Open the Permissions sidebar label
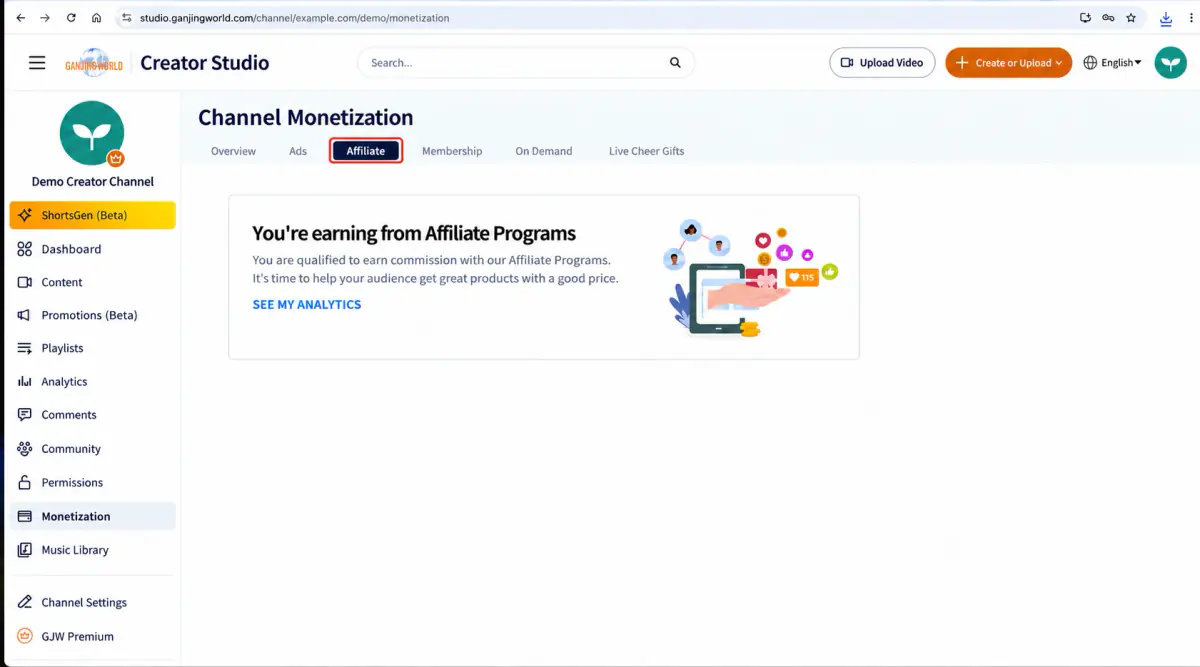This screenshot has width=1200, height=667. point(72,482)
